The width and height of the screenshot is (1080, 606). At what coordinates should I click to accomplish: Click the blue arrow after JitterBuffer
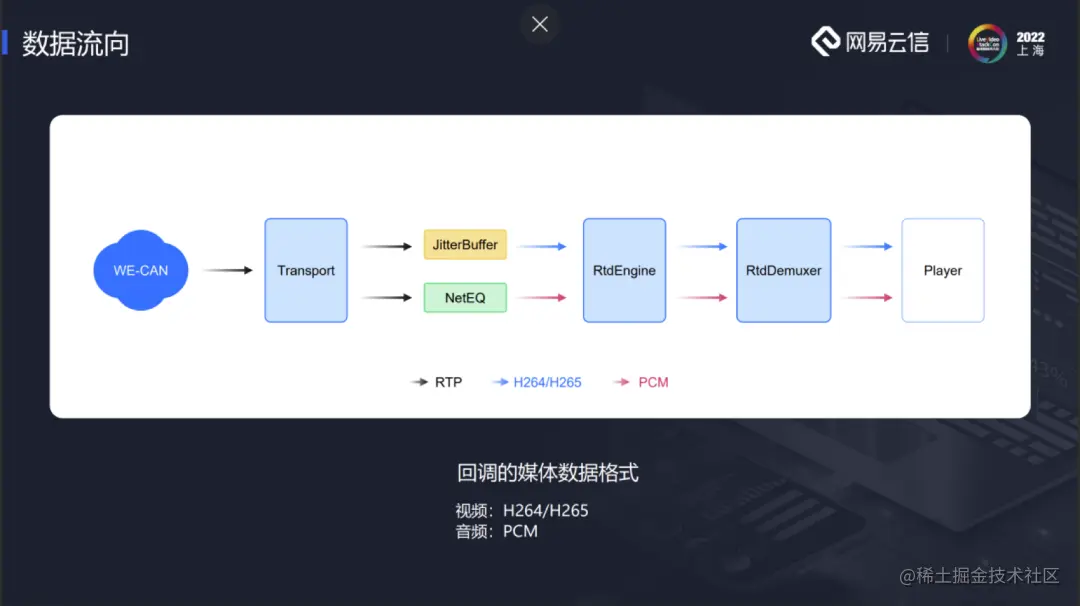tap(541, 246)
